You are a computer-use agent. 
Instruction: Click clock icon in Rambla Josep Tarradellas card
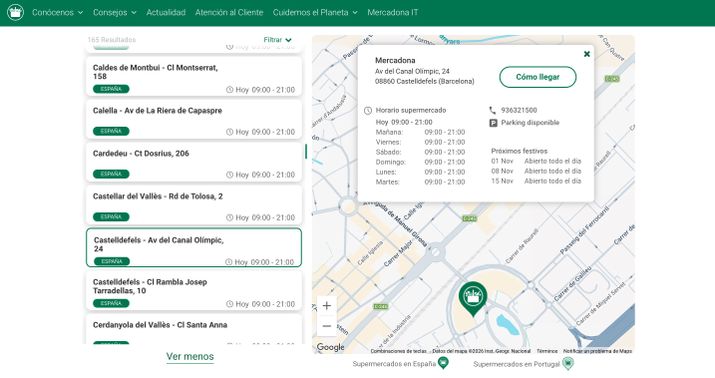(x=230, y=304)
